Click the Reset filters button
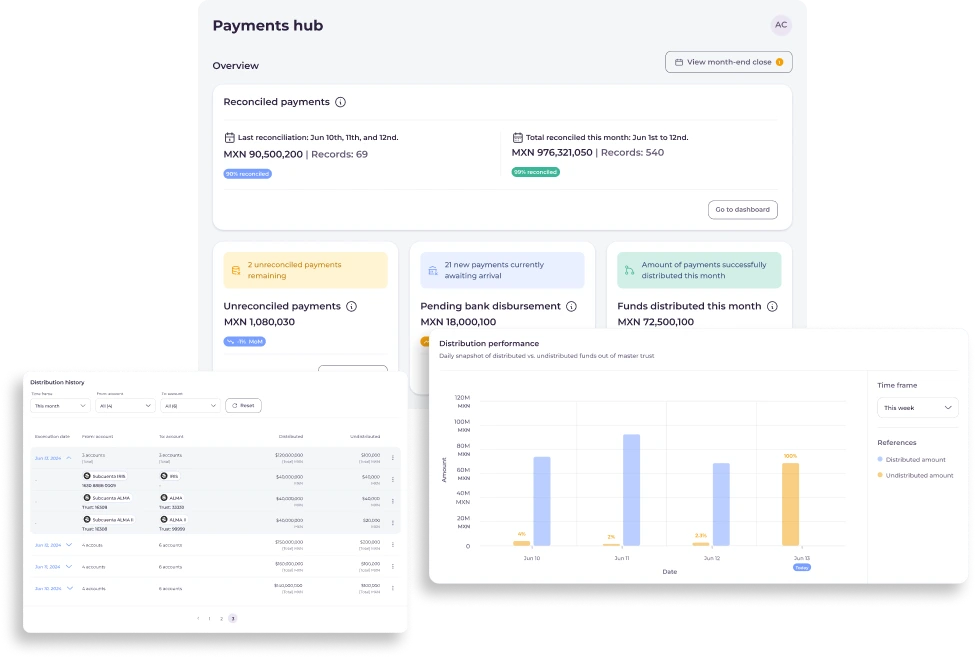The width and height of the screenshot is (976, 658). [244, 406]
